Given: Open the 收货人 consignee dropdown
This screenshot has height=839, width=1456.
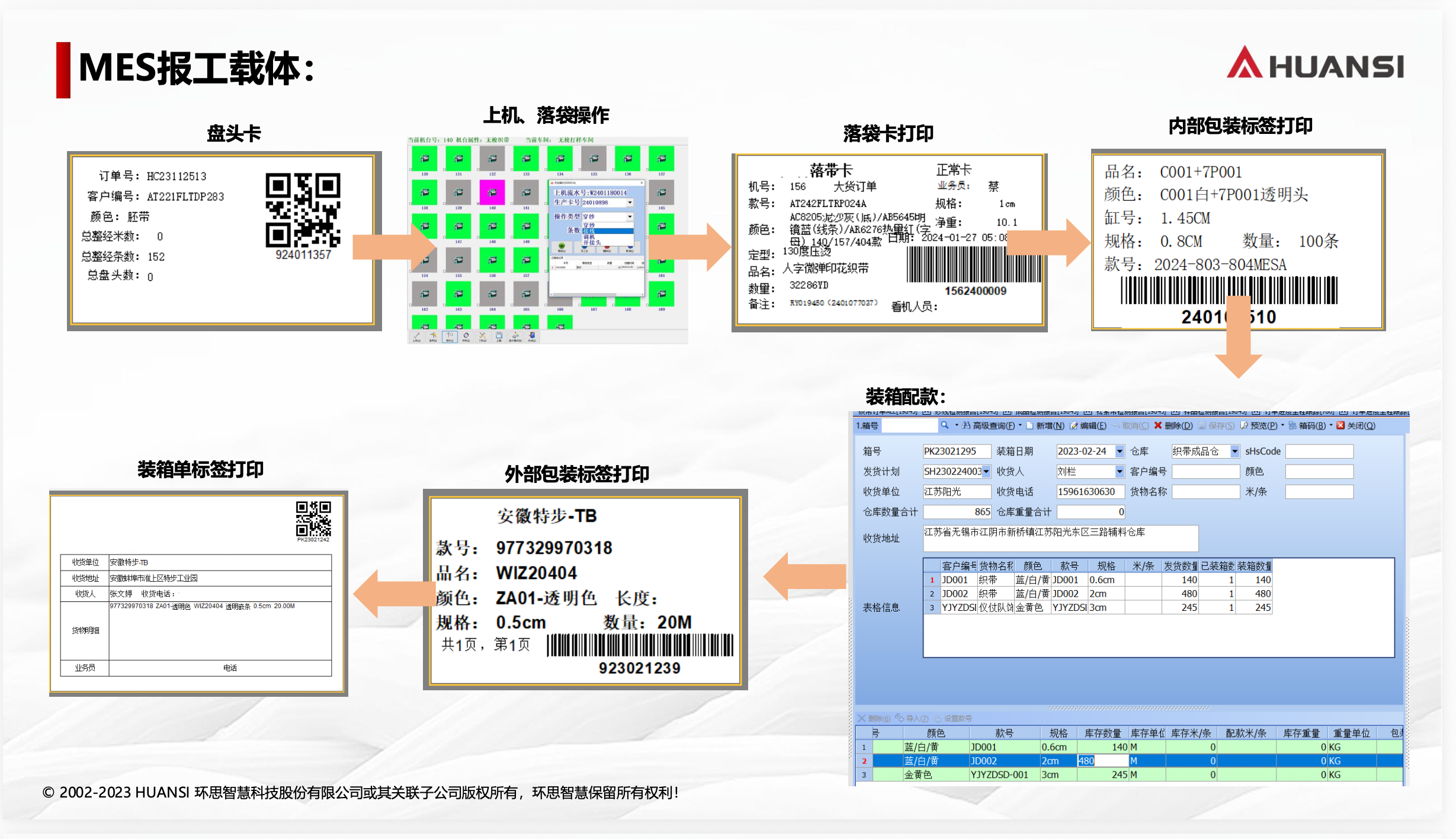Looking at the screenshot, I should (1120, 472).
